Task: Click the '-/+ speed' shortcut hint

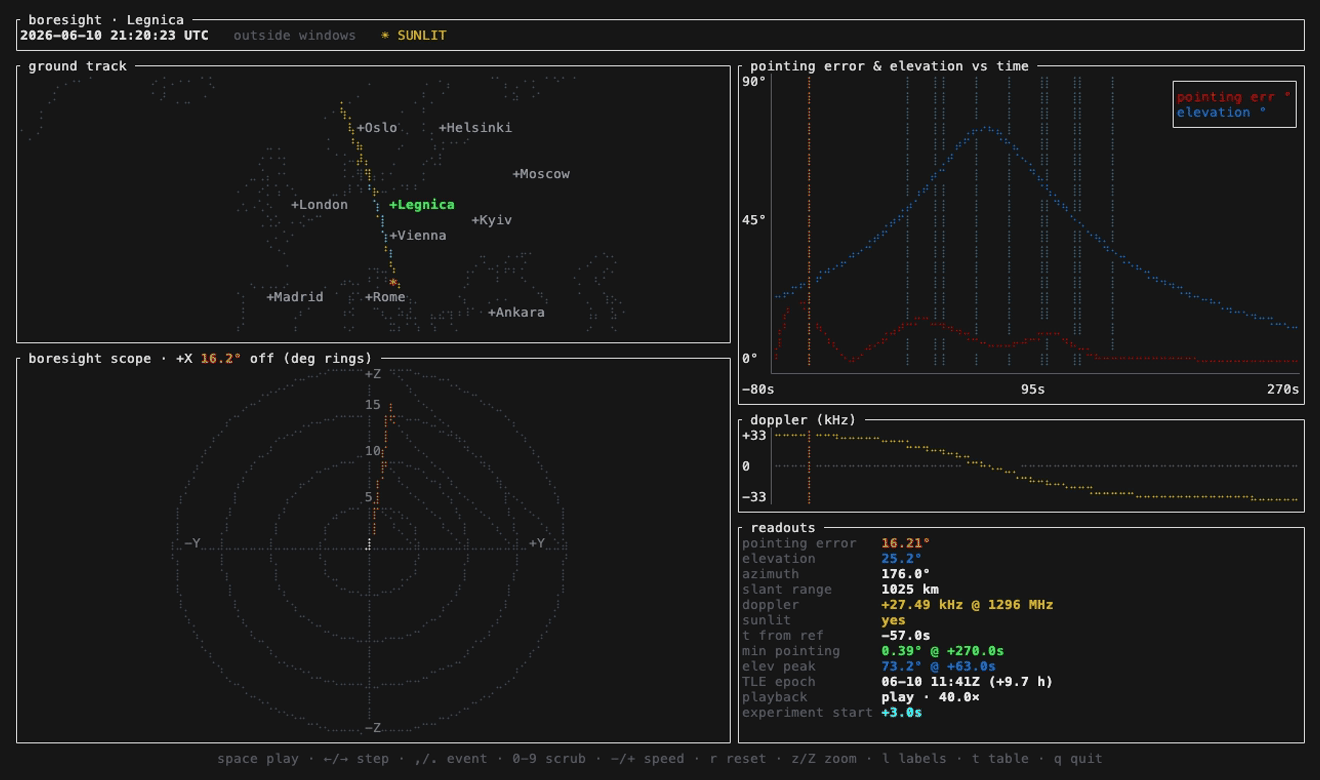Action: click(x=648, y=759)
